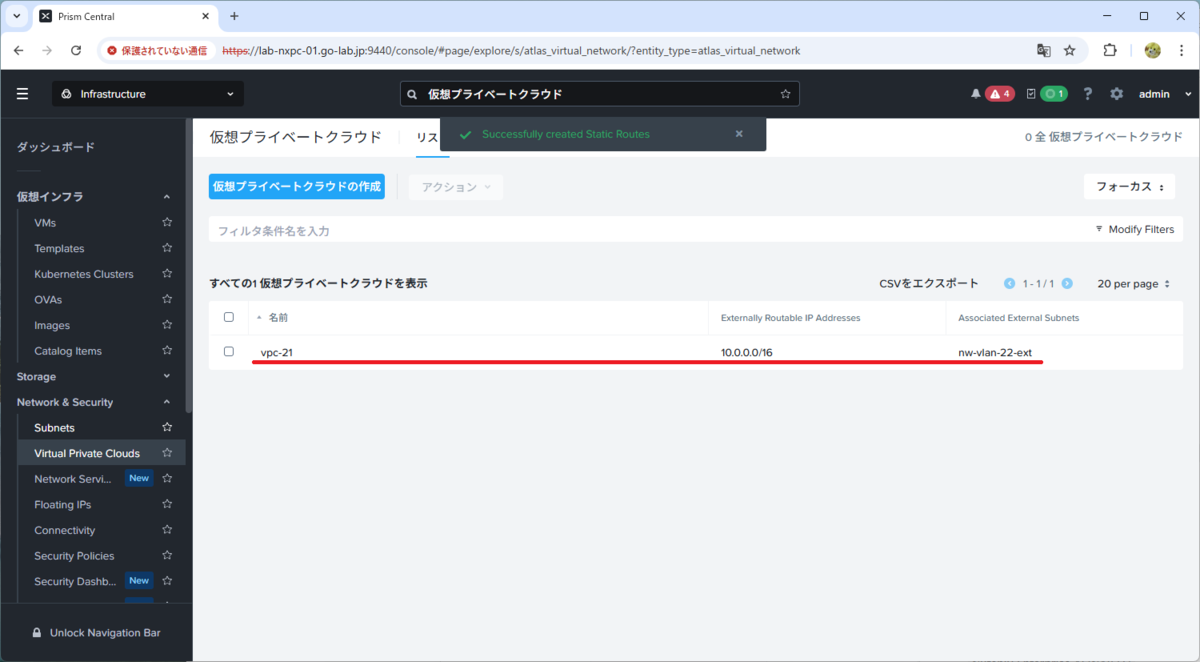Open Kubernetes Clusters in sidebar
1200x662 pixels.
[84, 274]
